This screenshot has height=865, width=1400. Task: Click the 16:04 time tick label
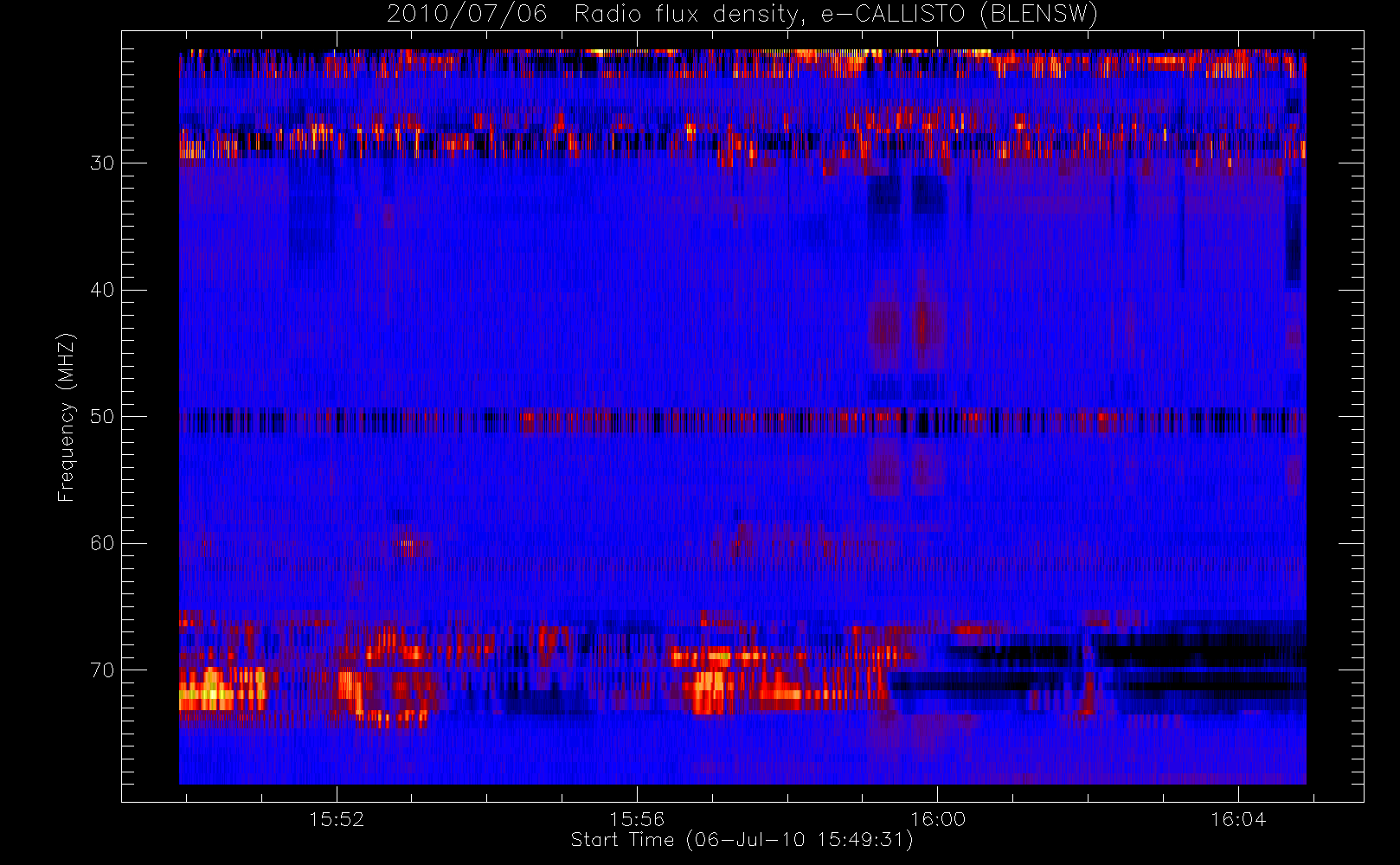tap(1238, 819)
